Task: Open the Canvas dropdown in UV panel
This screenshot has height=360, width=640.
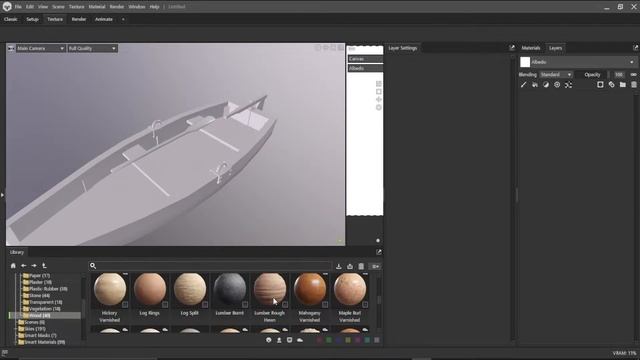Action: pos(365,59)
